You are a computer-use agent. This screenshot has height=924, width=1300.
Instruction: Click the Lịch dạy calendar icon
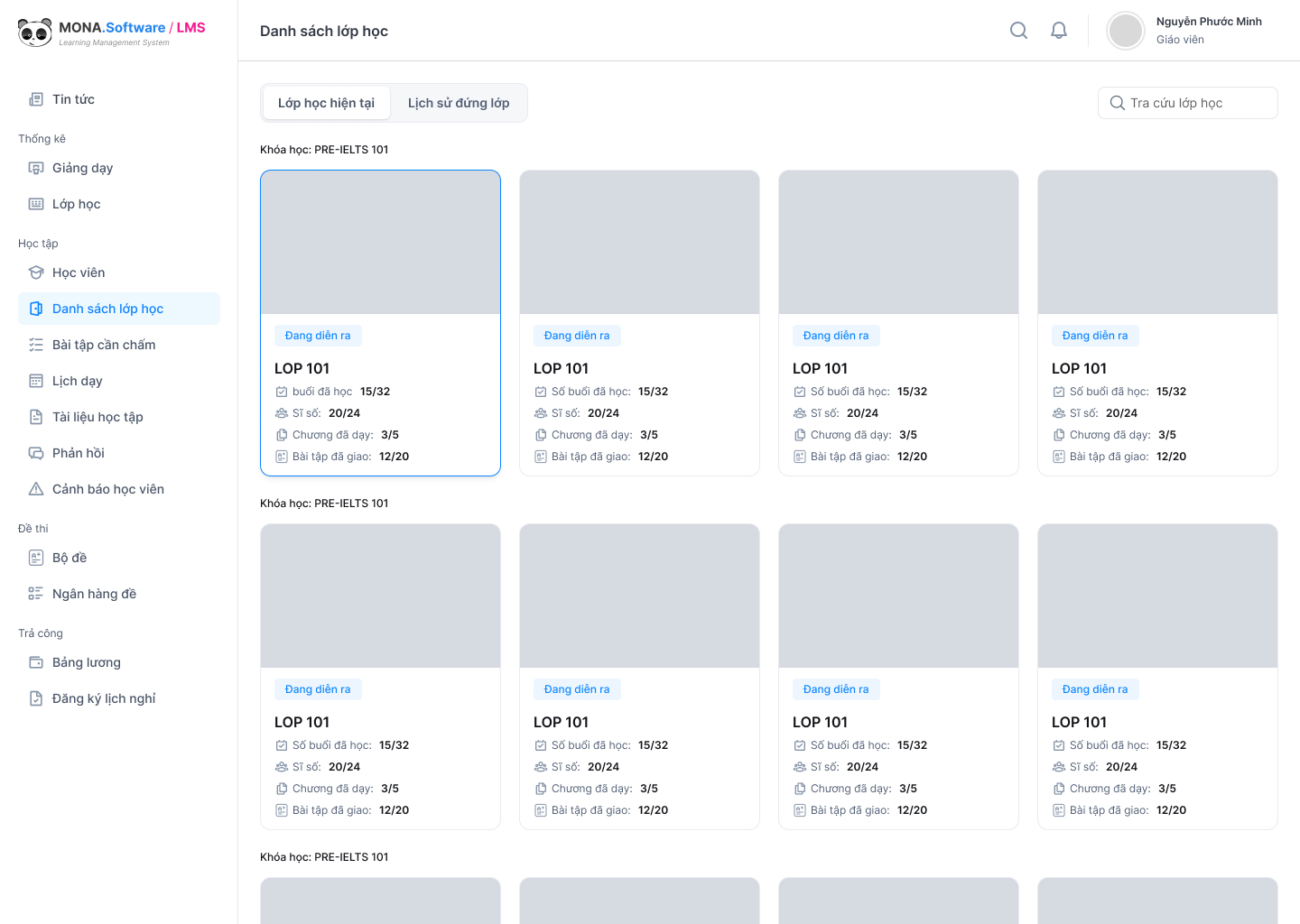[x=36, y=381]
